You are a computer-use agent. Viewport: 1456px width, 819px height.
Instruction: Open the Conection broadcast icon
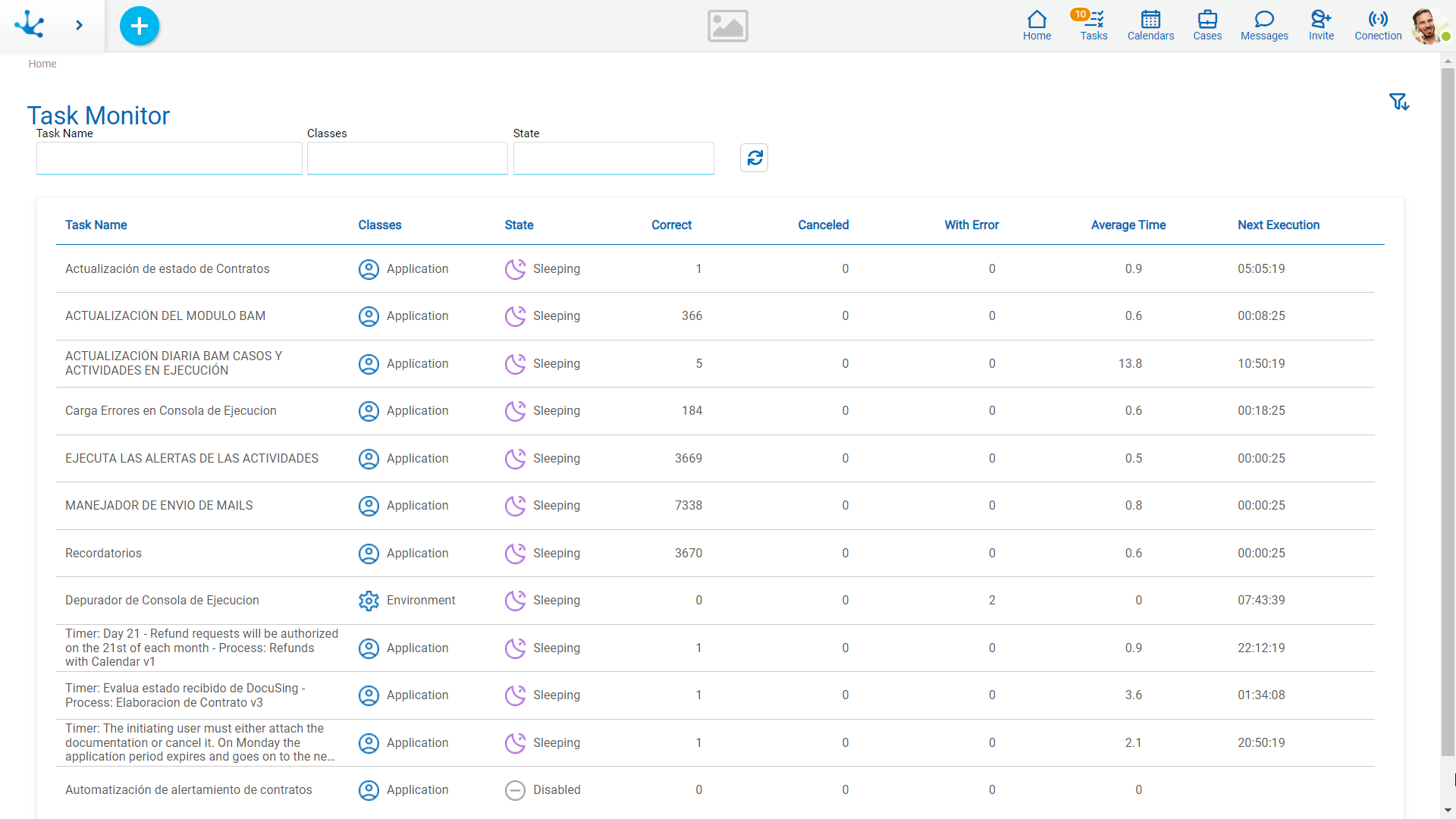pos(1377,25)
